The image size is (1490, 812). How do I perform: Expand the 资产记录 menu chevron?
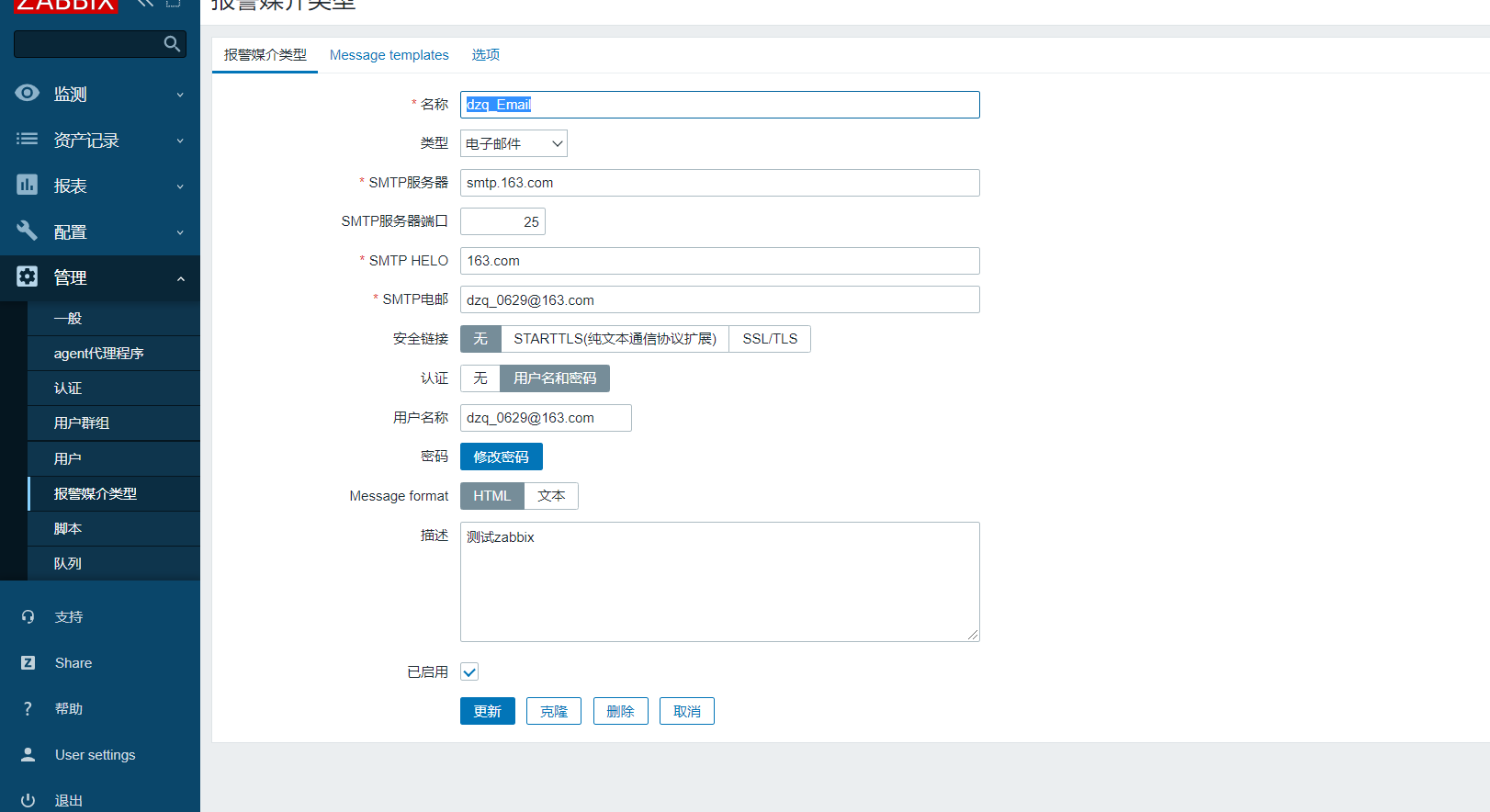pos(180,141)
